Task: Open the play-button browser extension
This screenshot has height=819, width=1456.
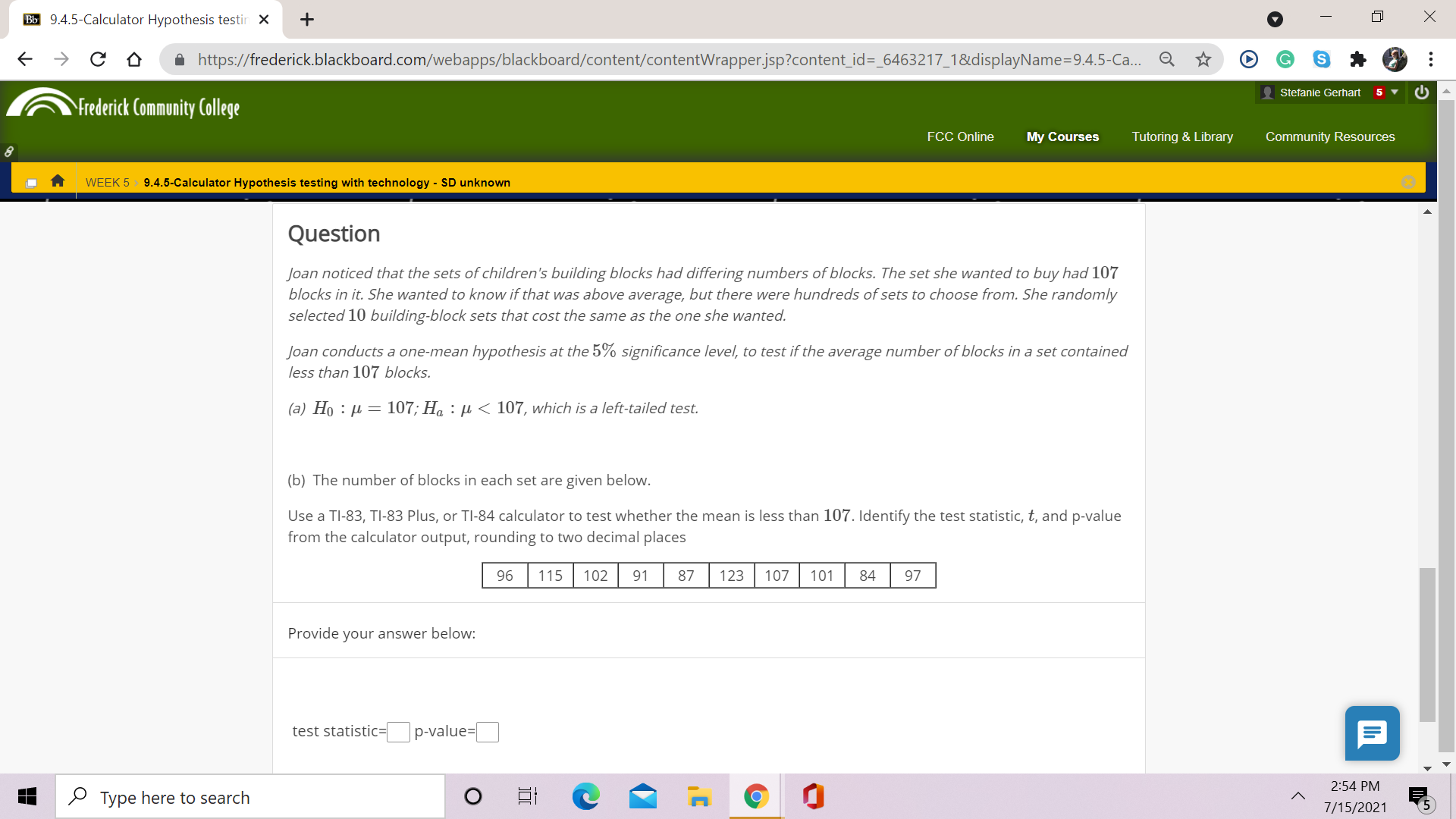Action: (x=1248, y=59)
